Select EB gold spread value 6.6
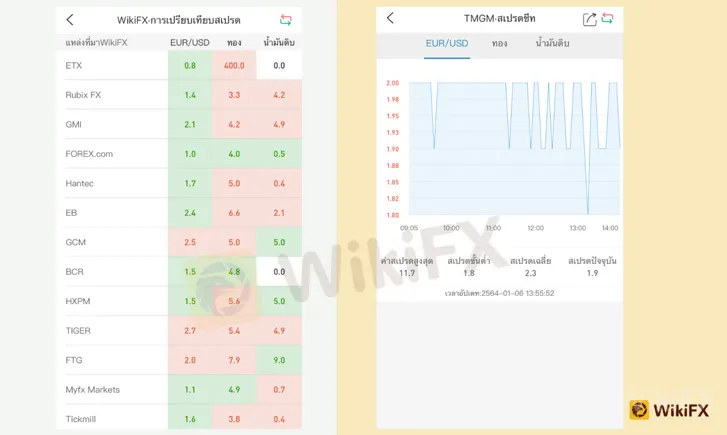This screenshot has height=435, width=727. point(234,212)
